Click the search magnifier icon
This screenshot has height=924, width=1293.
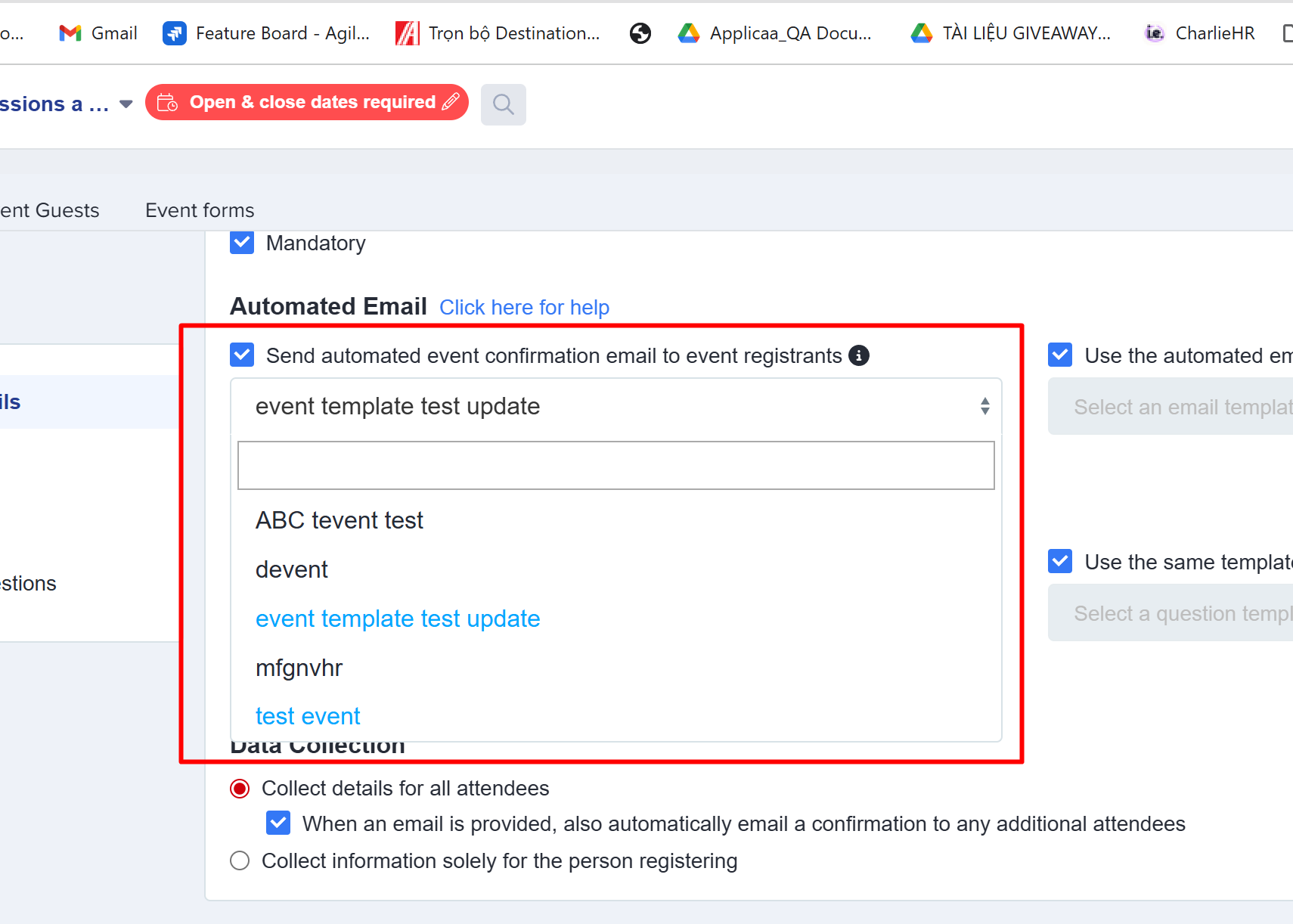click(x=503, y=104)
